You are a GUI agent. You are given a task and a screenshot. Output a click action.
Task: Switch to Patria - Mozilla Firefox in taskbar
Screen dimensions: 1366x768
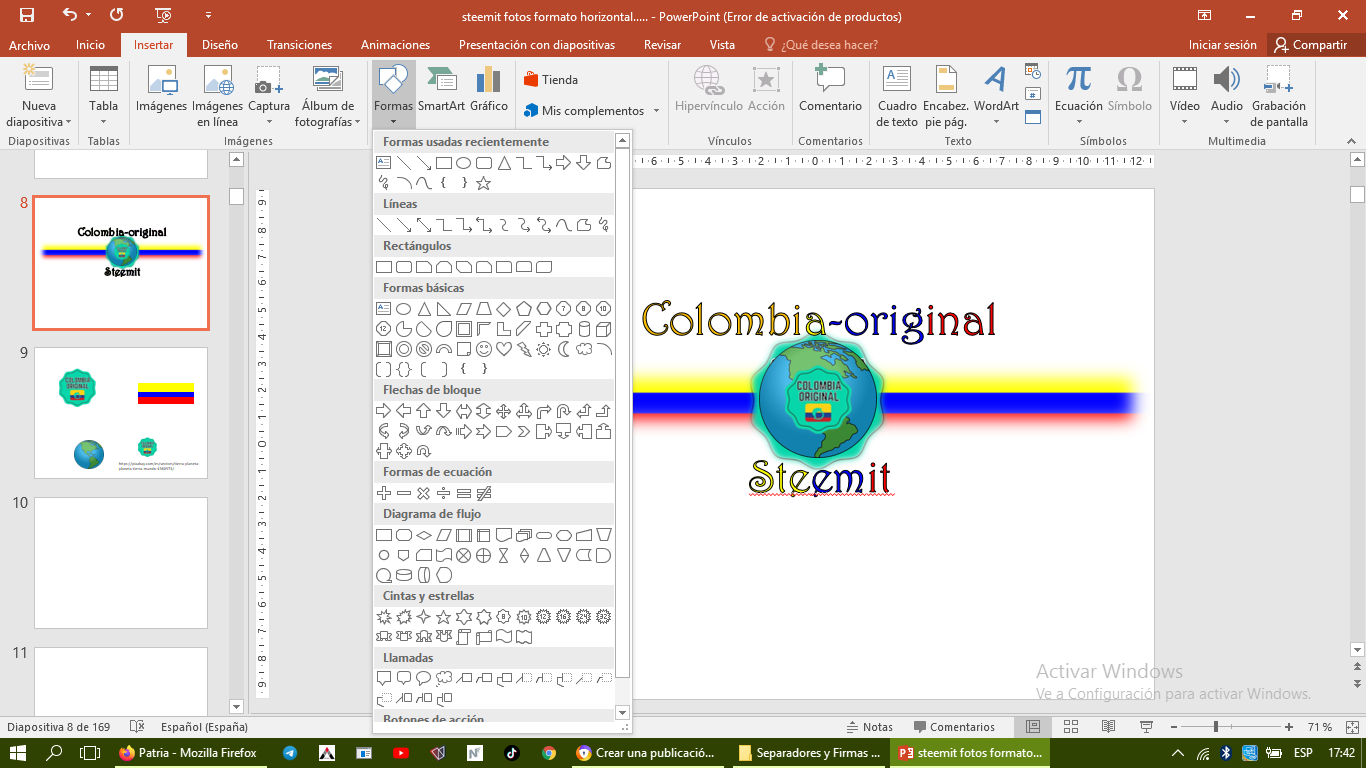[x=188, y=753]
